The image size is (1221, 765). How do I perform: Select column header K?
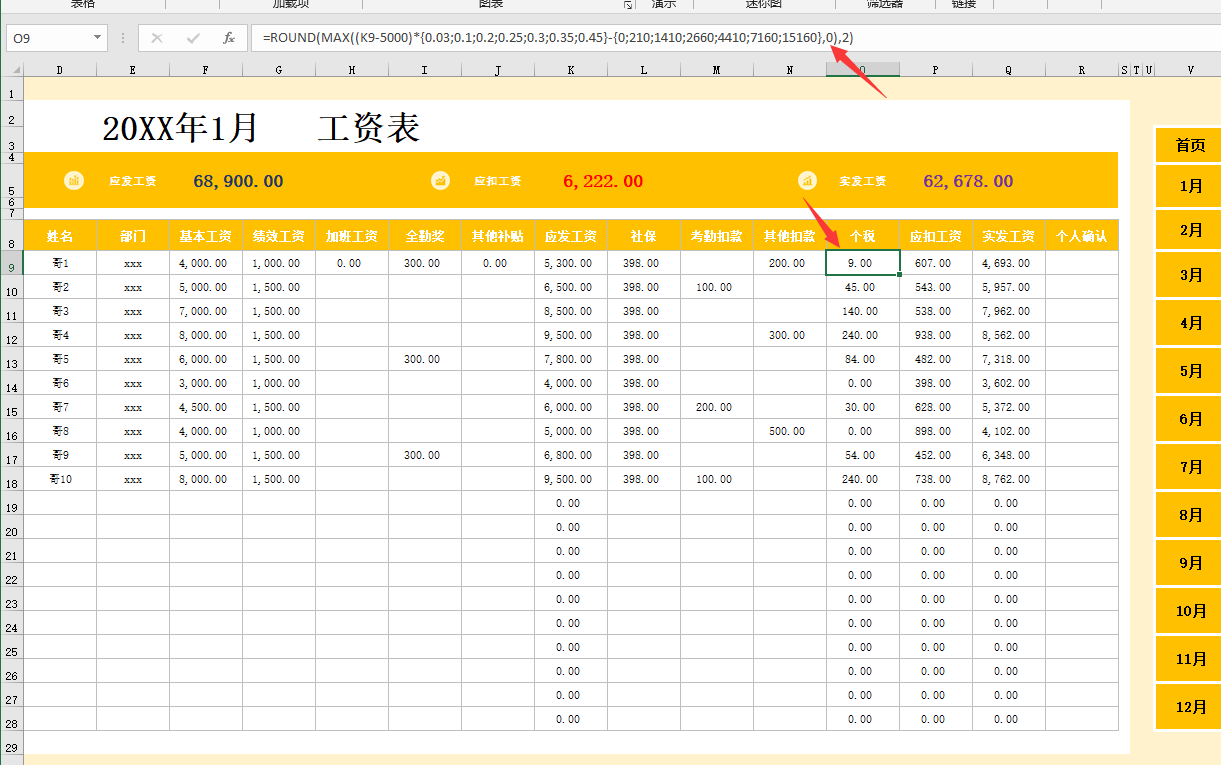click(x=571, y=70)
